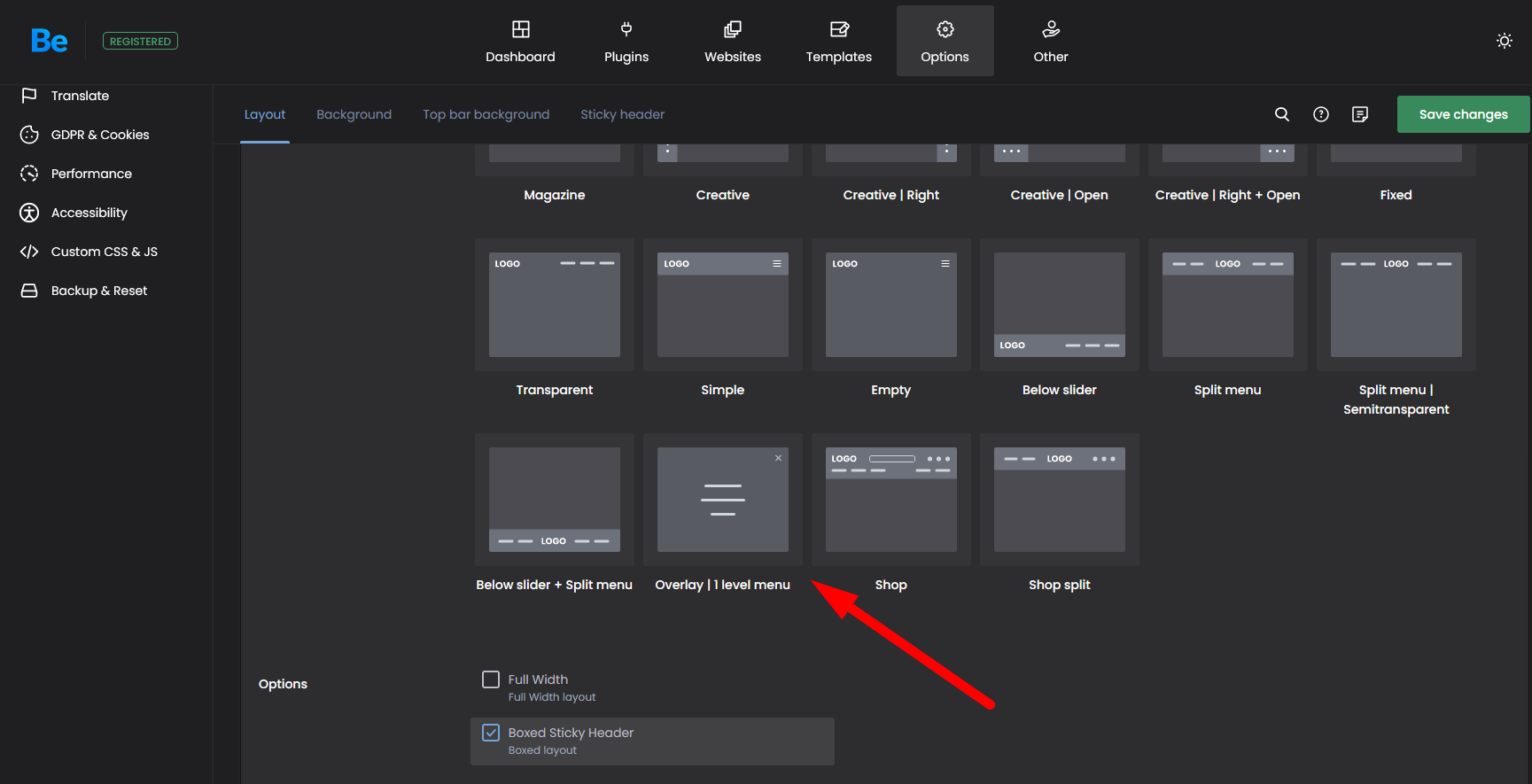The width and height of the screenshot is (1532, 784).
Task: Click the Accessibility person icon
Action: point(29,213)
